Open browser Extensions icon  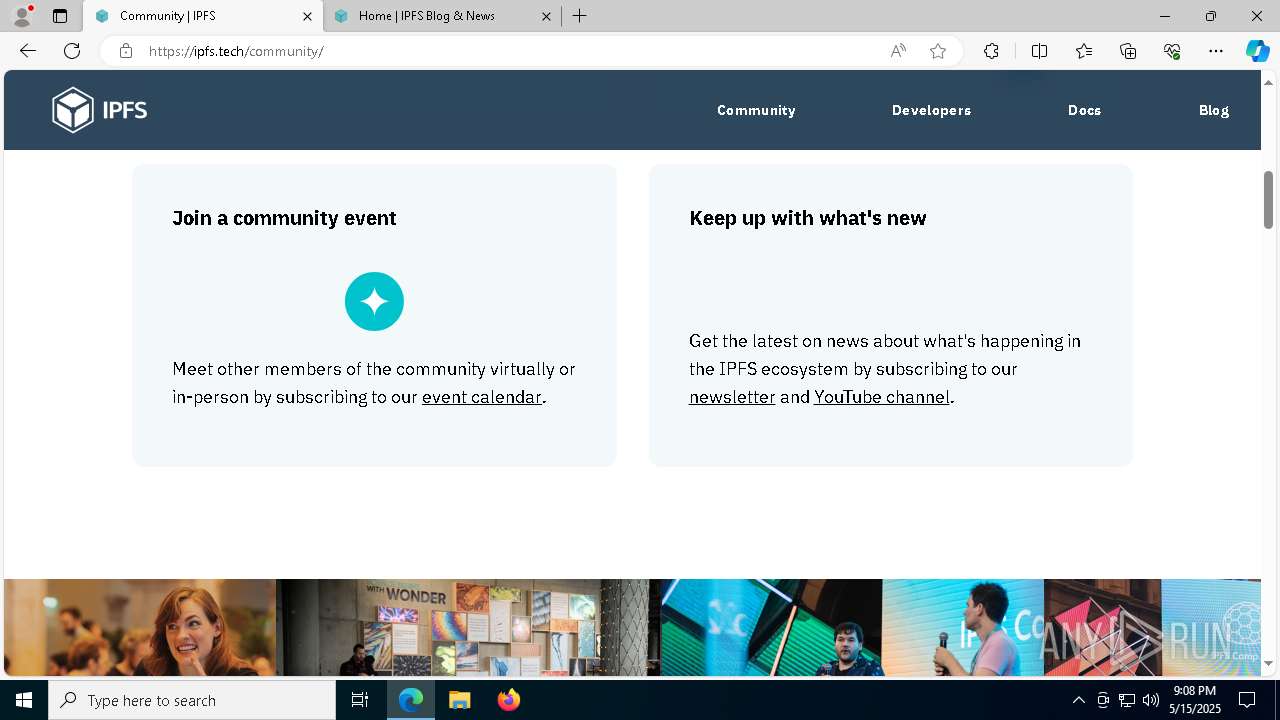(x=991, y=51)
